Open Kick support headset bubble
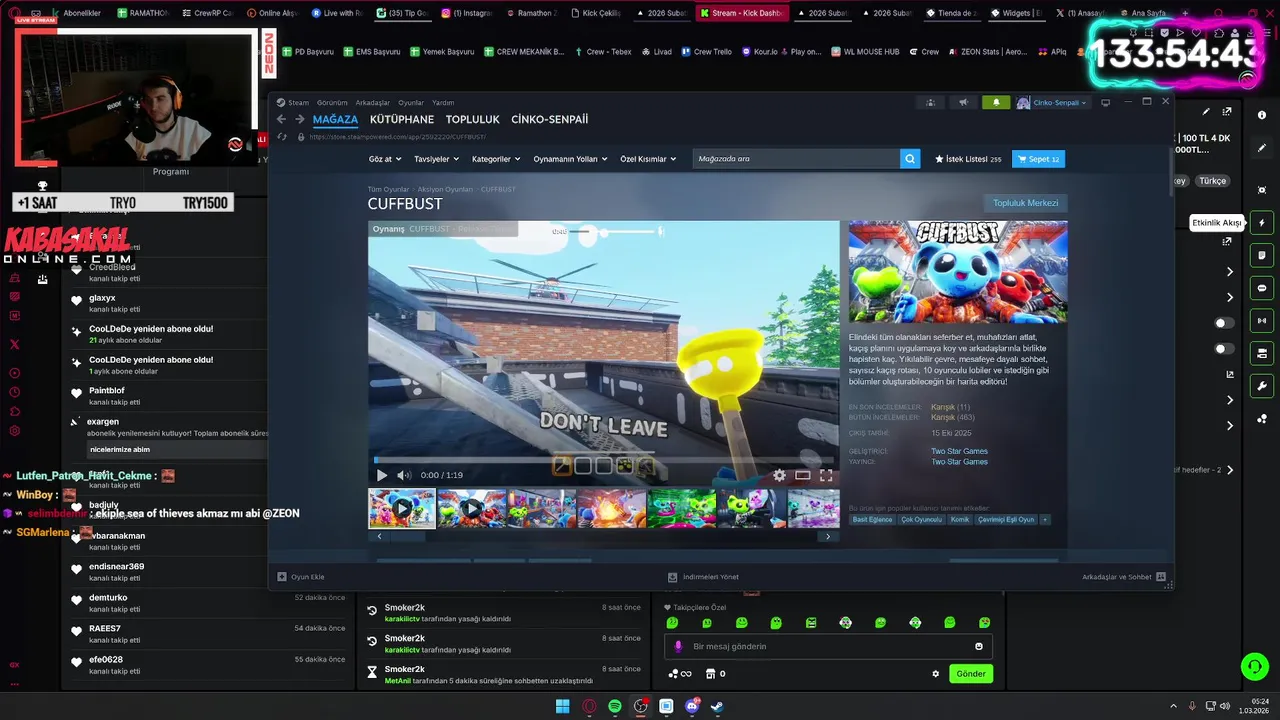 [1254, 666]
